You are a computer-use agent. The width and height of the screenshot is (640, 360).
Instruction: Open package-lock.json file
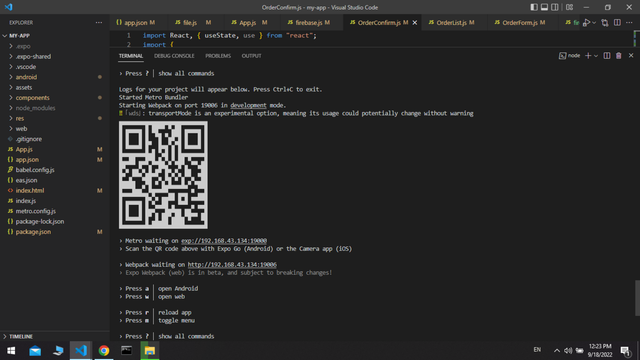[55, 221]
